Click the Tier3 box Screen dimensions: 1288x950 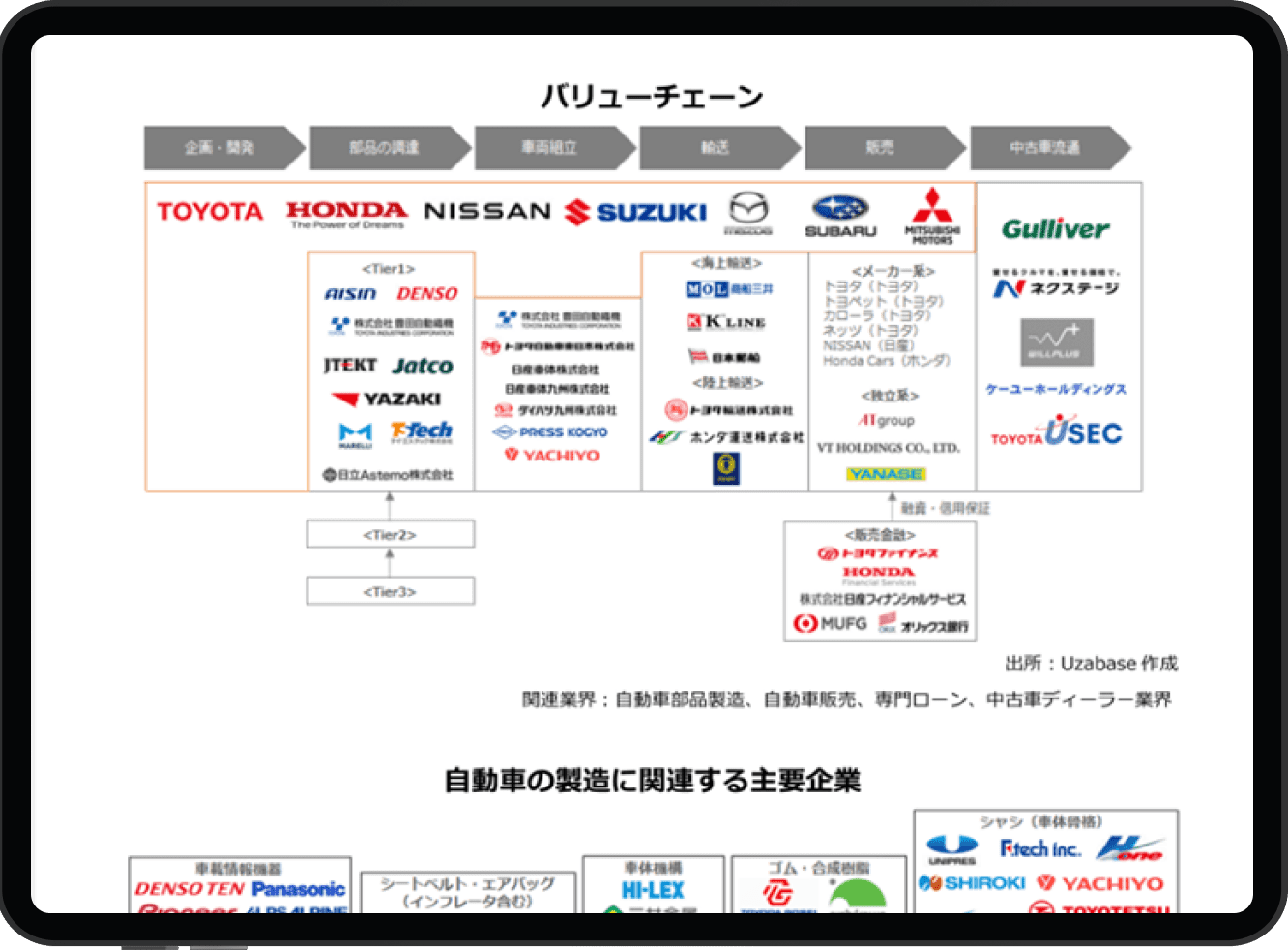[391, 591]
